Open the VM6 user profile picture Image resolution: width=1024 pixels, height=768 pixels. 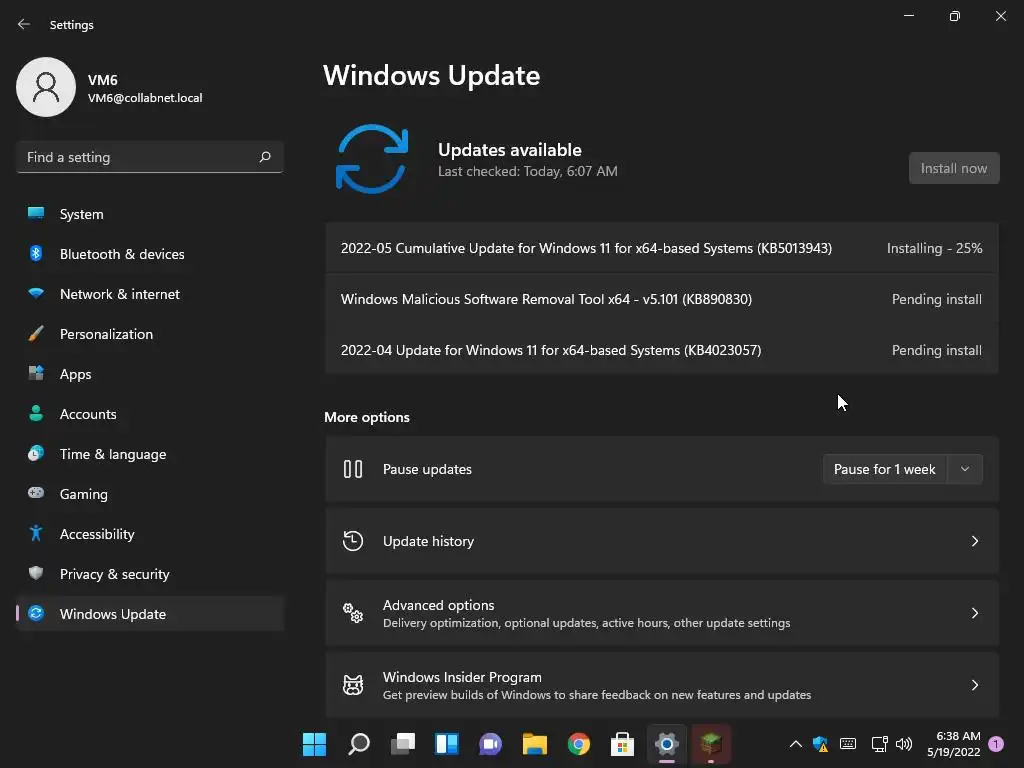[46, 87]
